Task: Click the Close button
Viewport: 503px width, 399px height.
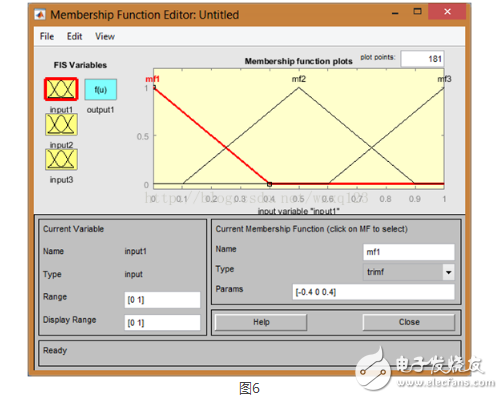Action: pos(409,322)
